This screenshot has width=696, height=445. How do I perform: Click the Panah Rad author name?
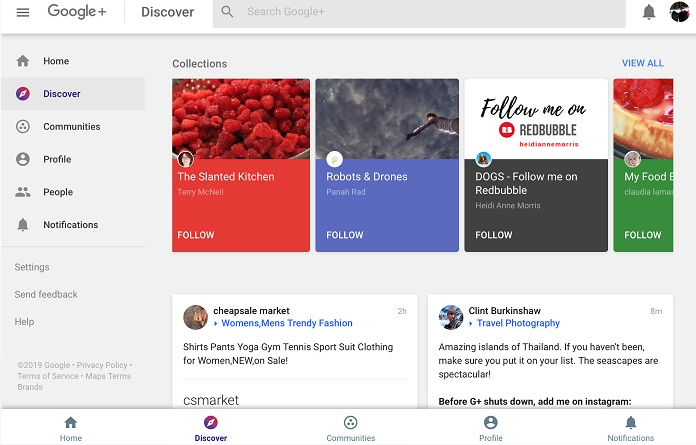(346, 192)
